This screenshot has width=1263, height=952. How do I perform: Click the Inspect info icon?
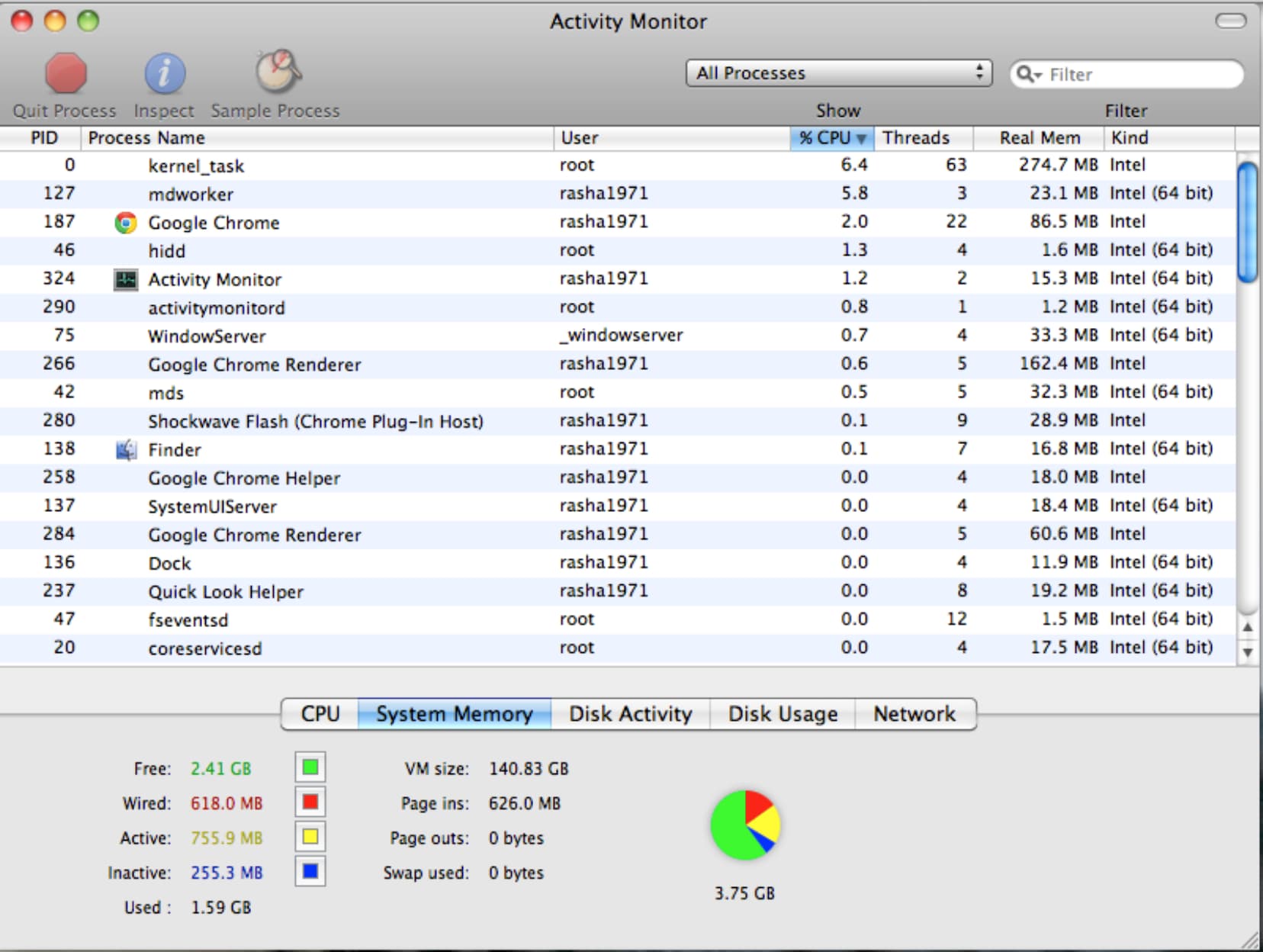[164, 73]
